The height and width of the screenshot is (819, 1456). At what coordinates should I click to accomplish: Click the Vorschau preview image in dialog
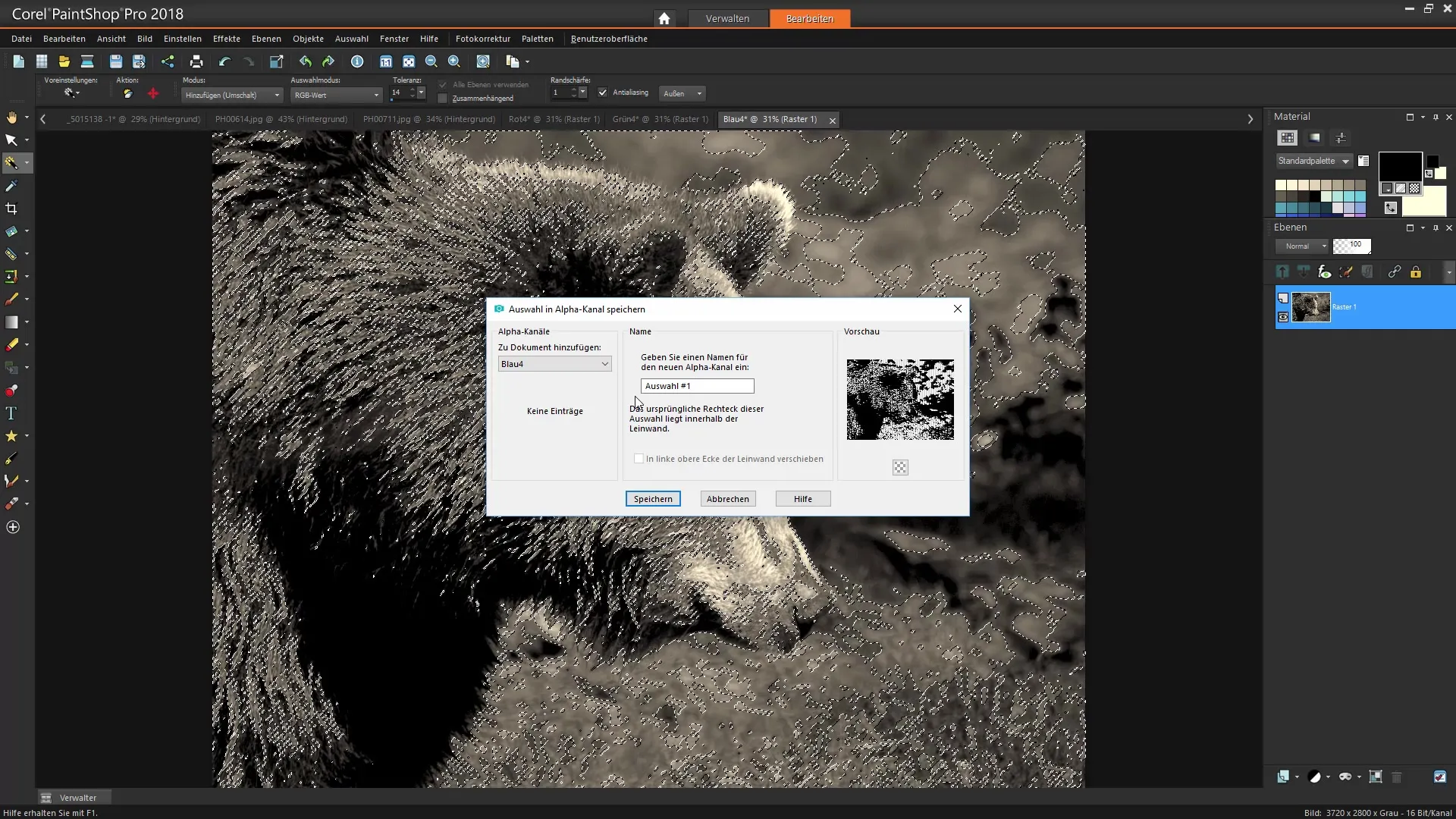click(x=900, y=400)
